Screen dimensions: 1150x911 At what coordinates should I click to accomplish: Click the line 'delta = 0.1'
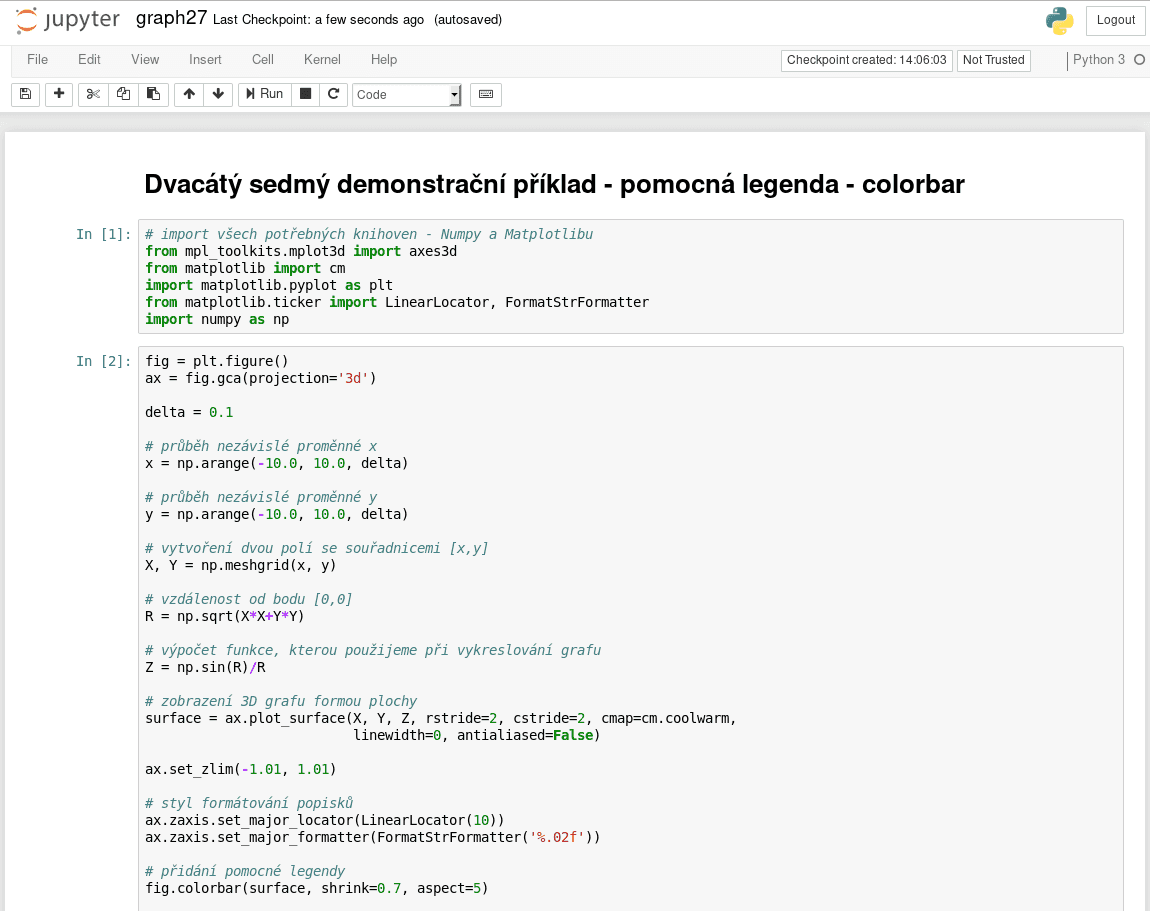[x=189, y=412]
